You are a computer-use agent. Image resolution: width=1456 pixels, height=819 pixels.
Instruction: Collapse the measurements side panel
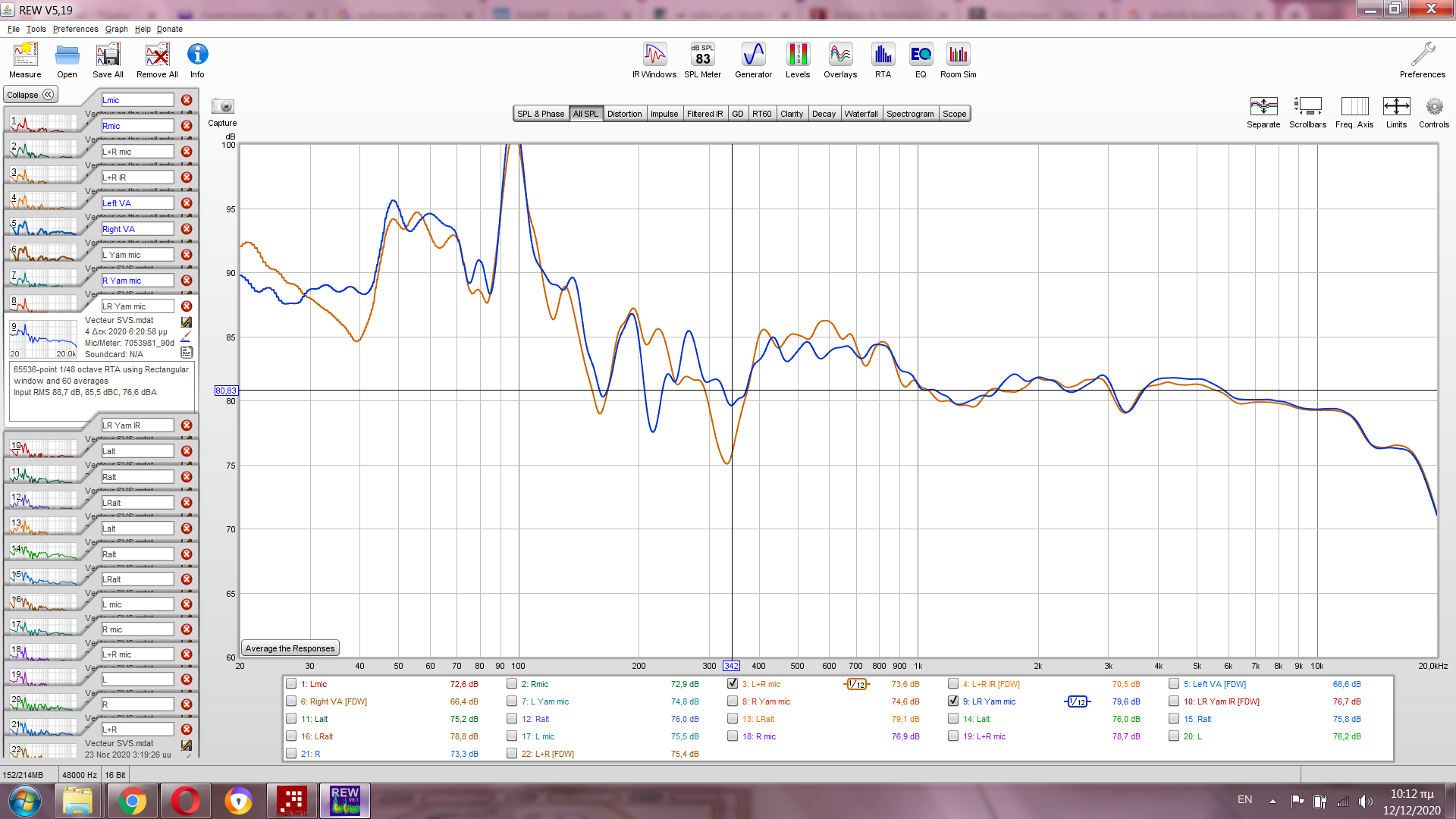30,95
